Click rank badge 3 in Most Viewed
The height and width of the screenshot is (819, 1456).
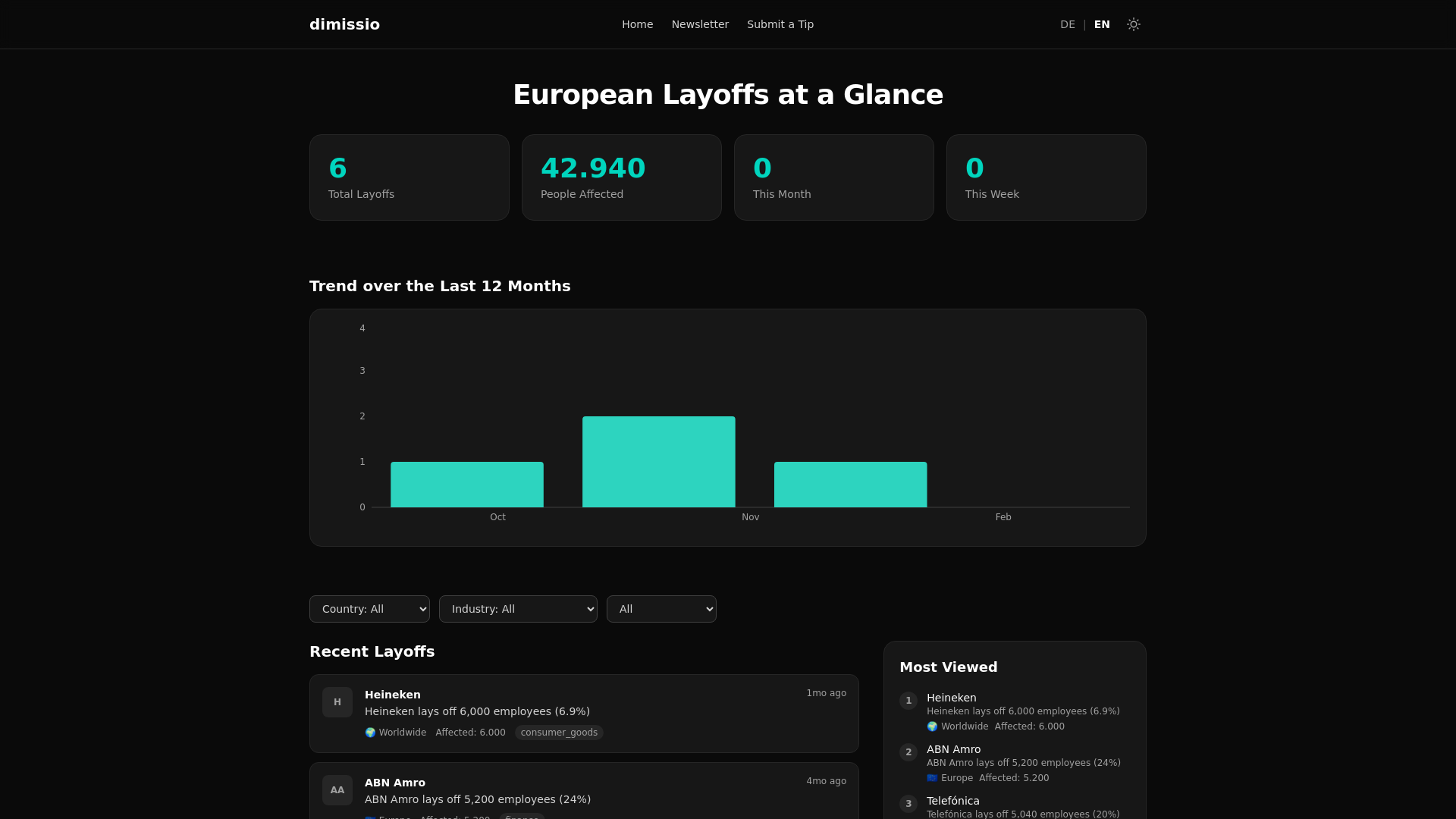tap(908, 804)
